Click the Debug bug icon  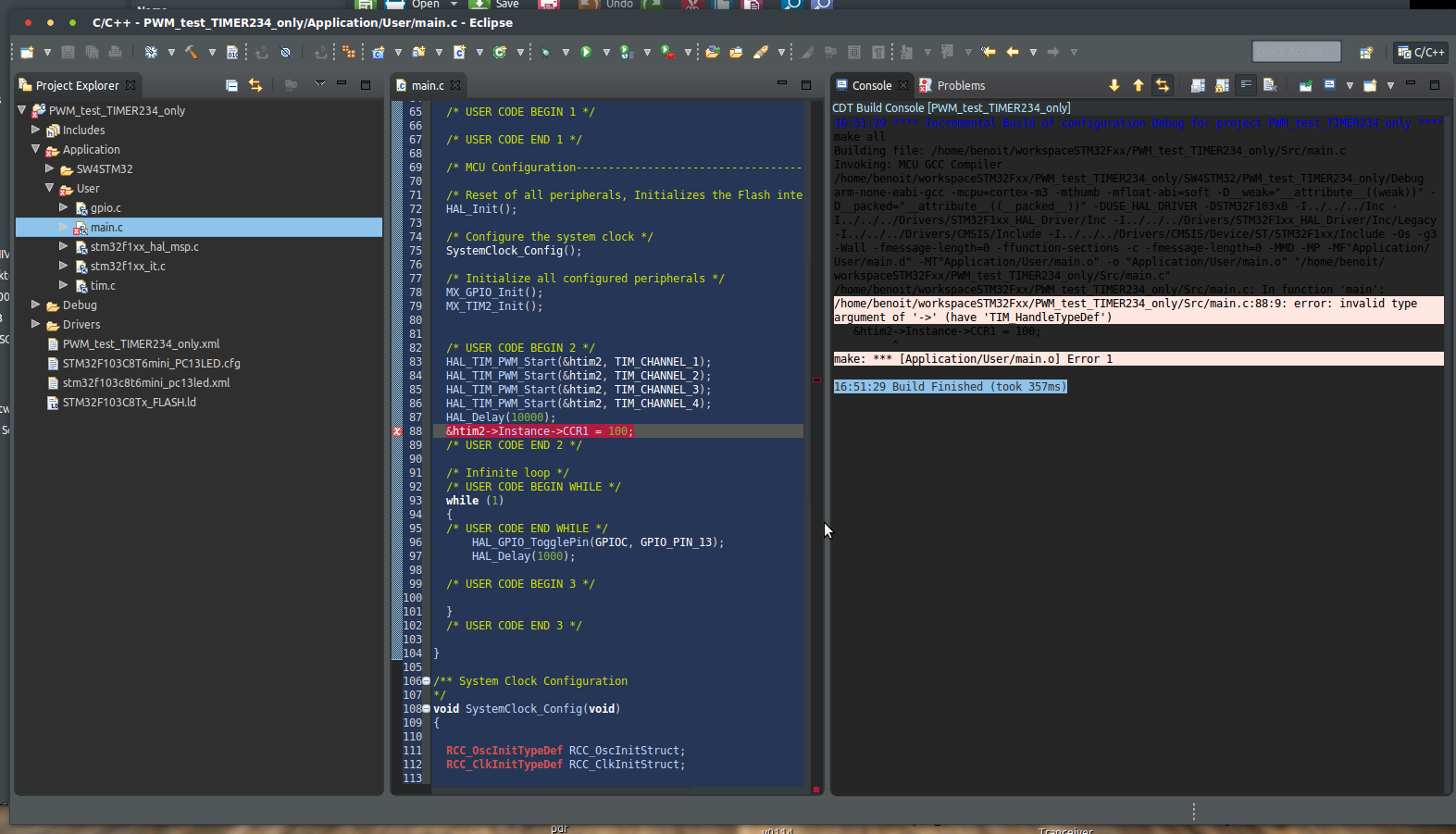pos(545,52)
